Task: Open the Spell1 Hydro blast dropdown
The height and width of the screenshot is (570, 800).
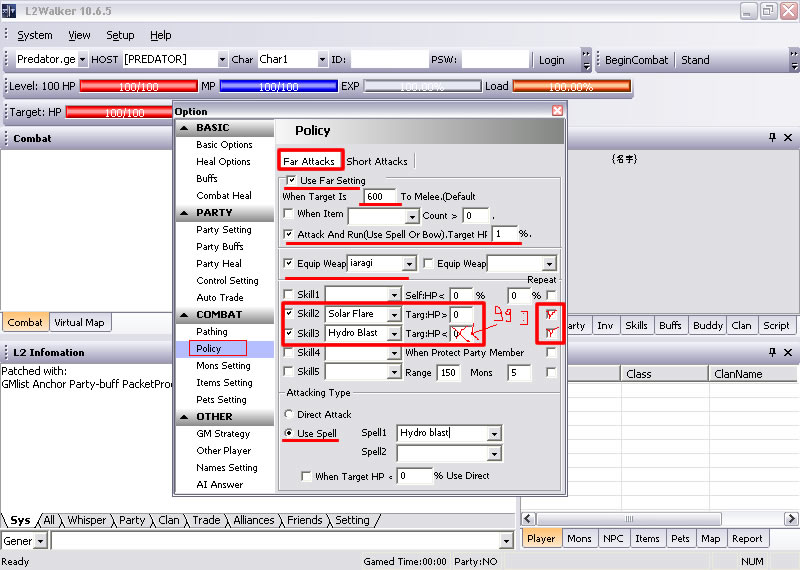Action: (x=494, y=434)
